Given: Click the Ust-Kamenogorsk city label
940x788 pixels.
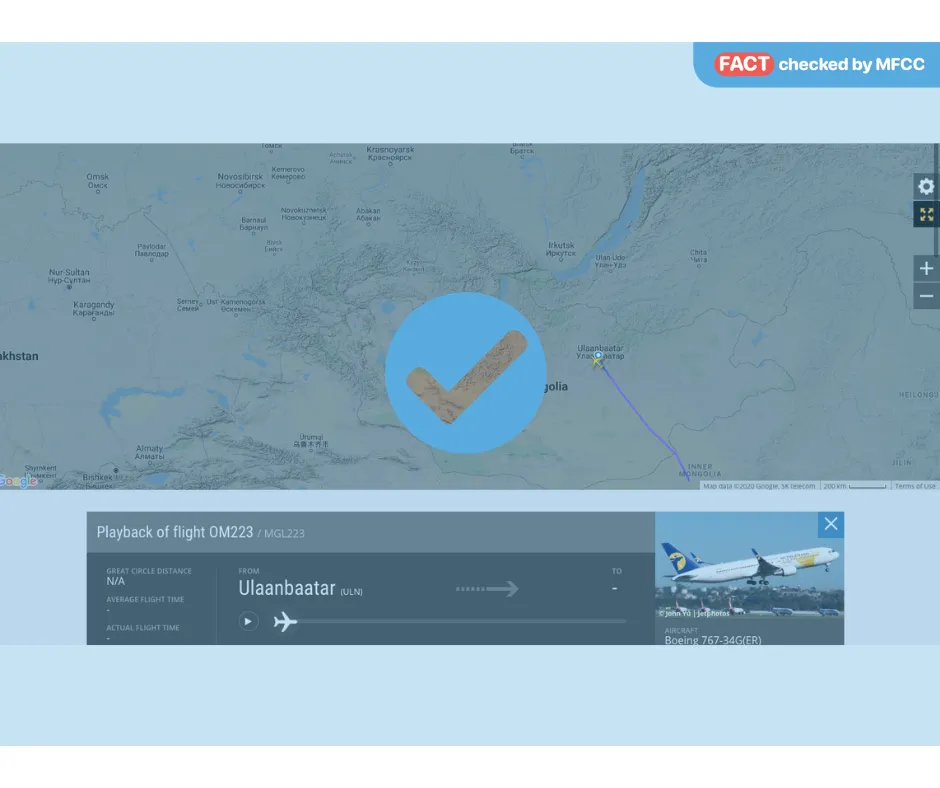Looking at the screenshot, I should [236, 305].
